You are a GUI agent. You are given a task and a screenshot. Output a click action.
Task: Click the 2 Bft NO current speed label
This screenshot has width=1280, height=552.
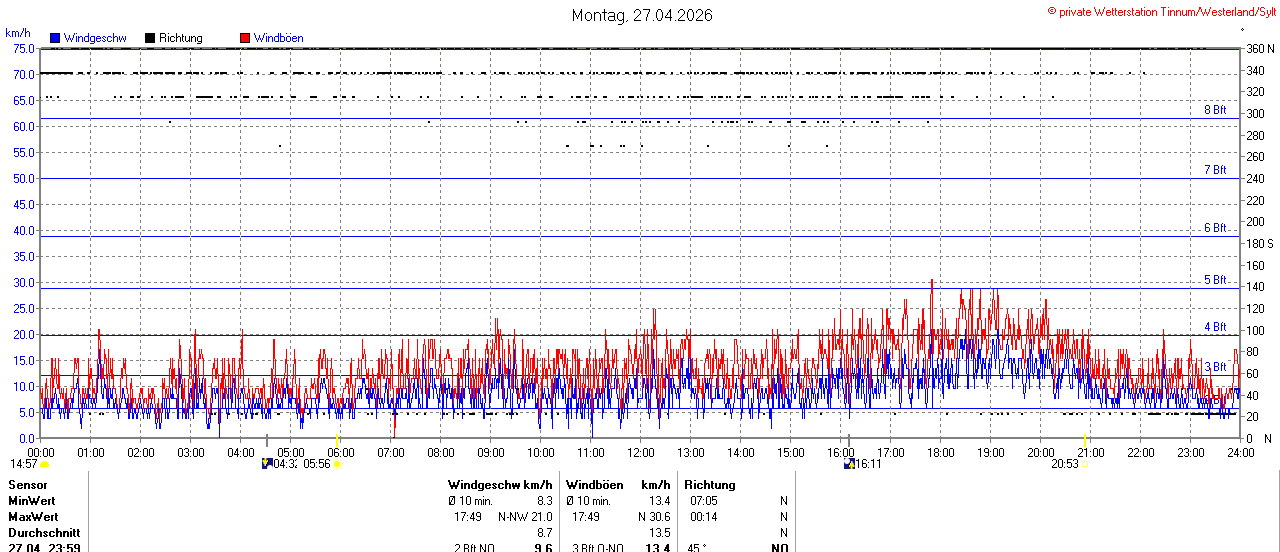(x=474, y=548)
